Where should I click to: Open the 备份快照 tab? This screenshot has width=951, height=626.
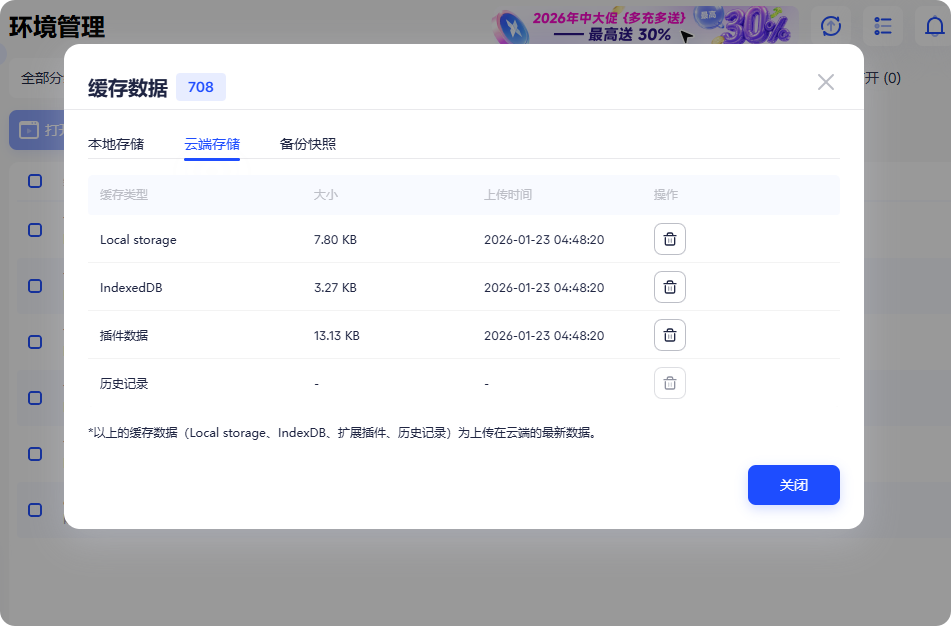307,144
